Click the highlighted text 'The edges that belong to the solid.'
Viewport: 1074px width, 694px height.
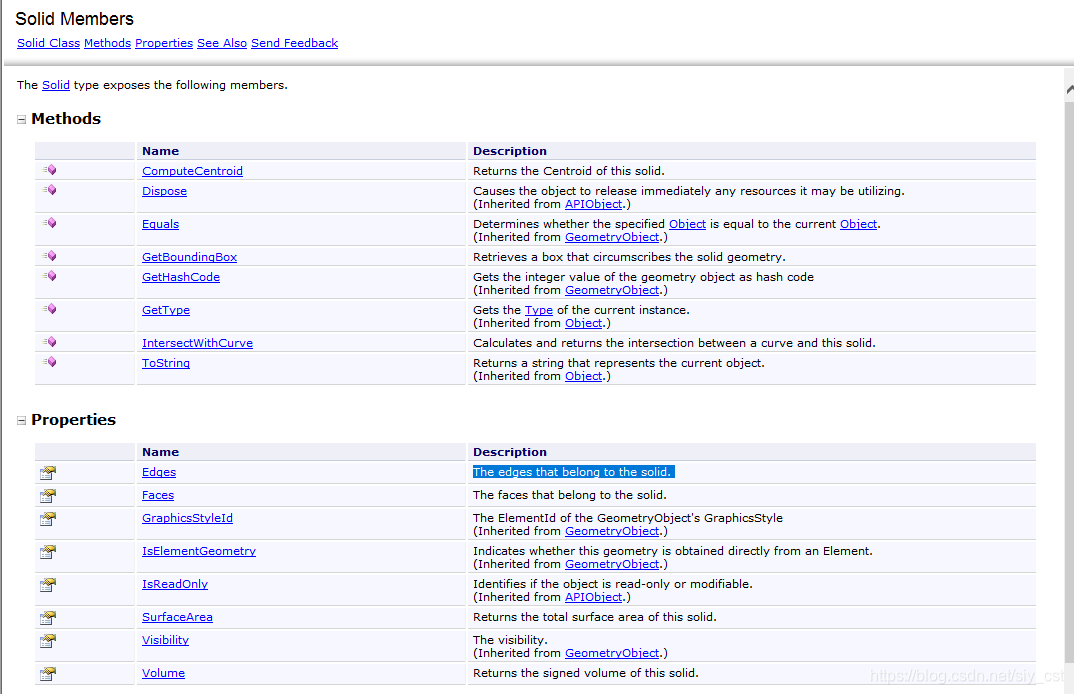coord(572,471)
